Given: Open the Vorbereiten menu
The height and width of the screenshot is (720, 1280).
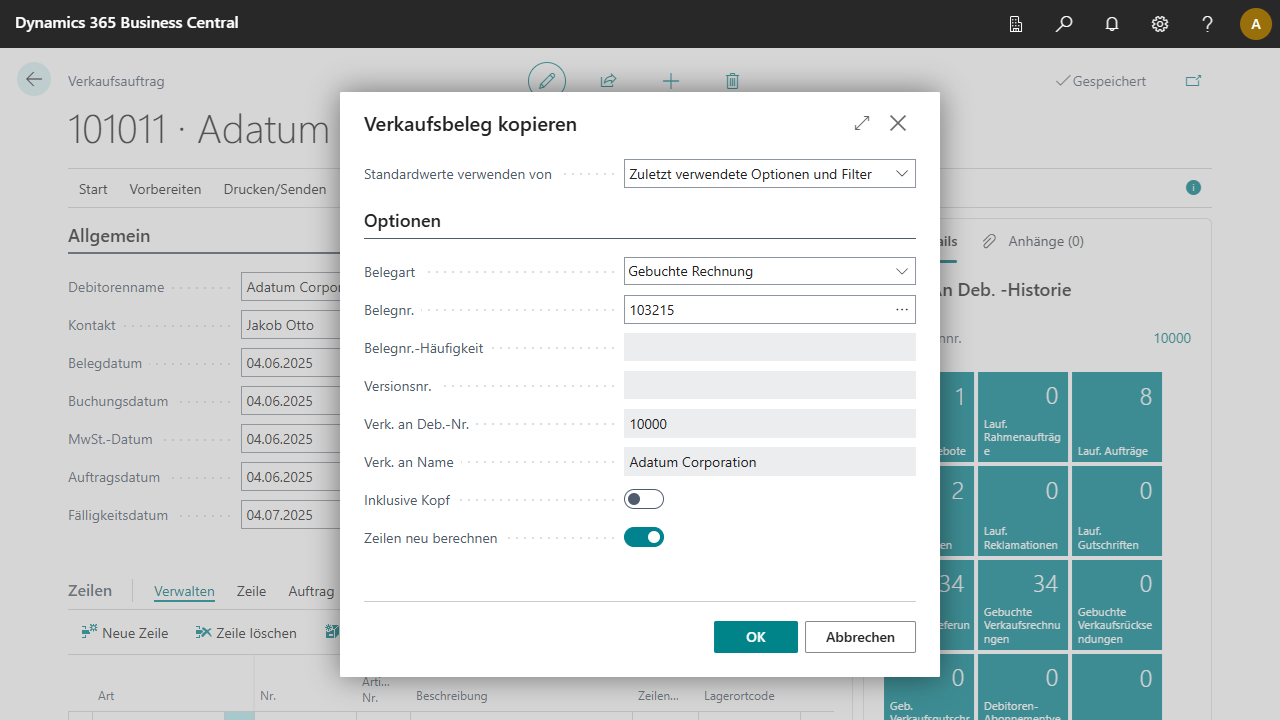Looking at the screenshot, I should click(165, 189).
